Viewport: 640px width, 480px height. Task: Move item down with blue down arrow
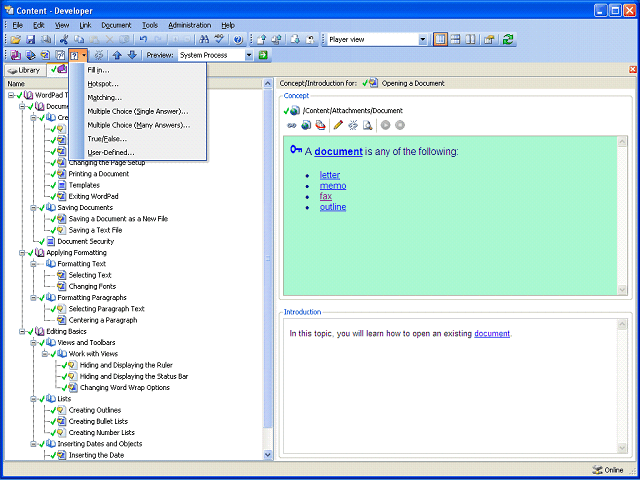coord(132,55)
